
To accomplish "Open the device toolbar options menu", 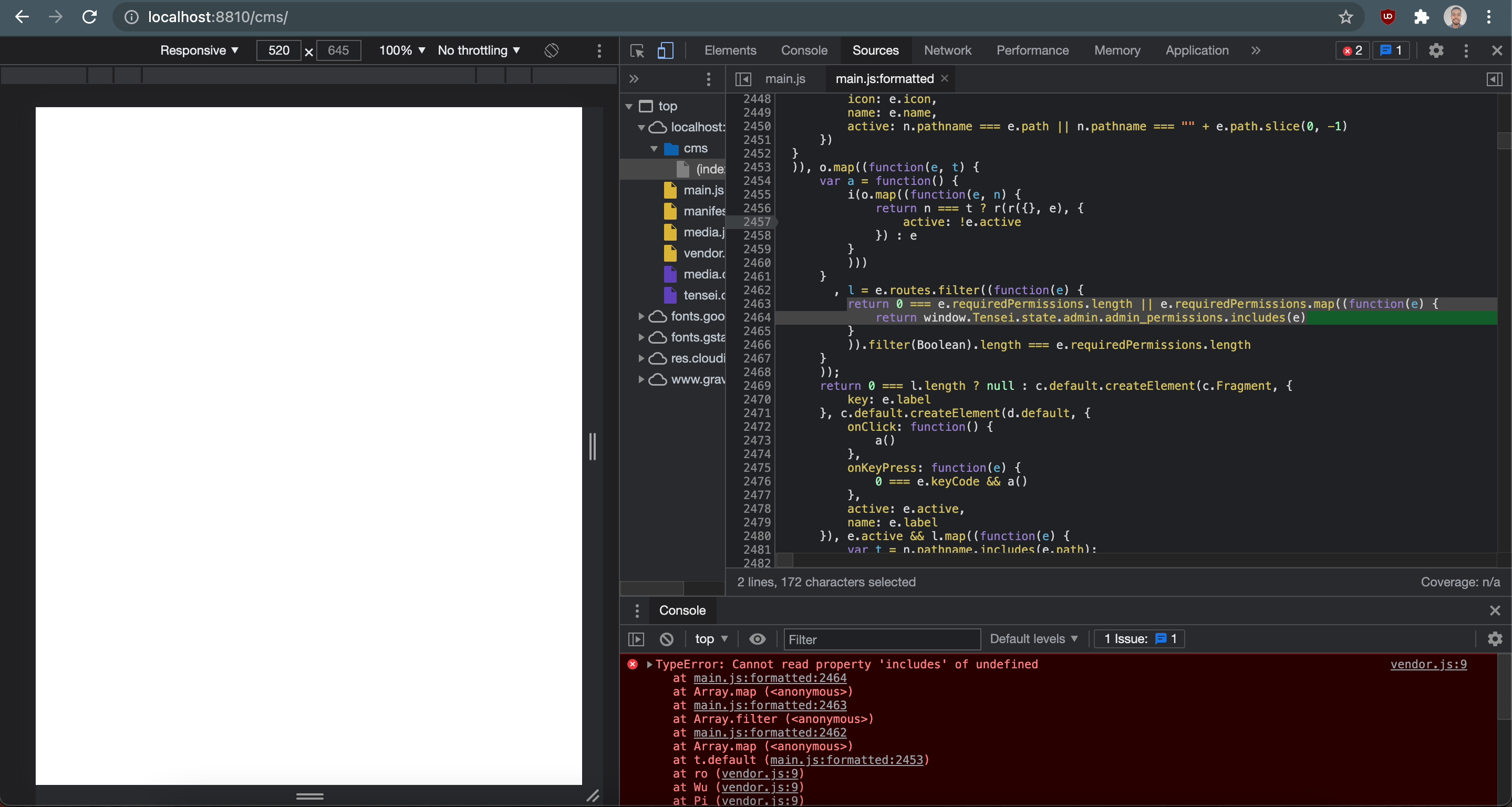I will [x=599, y=50].
